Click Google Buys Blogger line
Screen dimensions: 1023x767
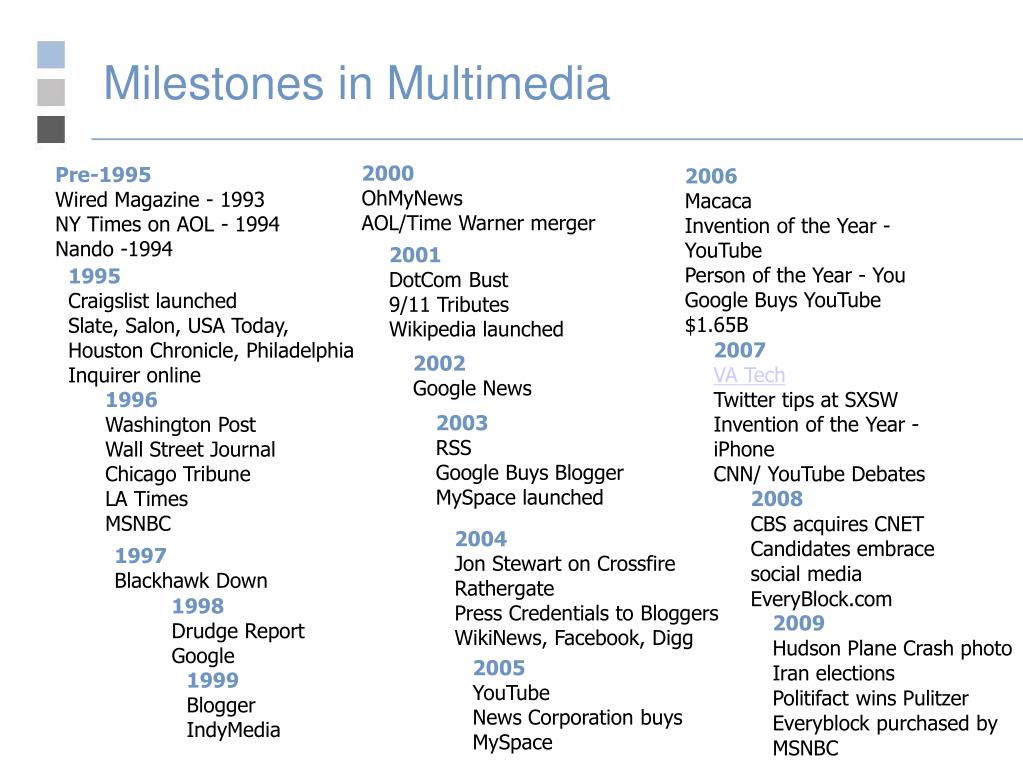coord(530,473)
